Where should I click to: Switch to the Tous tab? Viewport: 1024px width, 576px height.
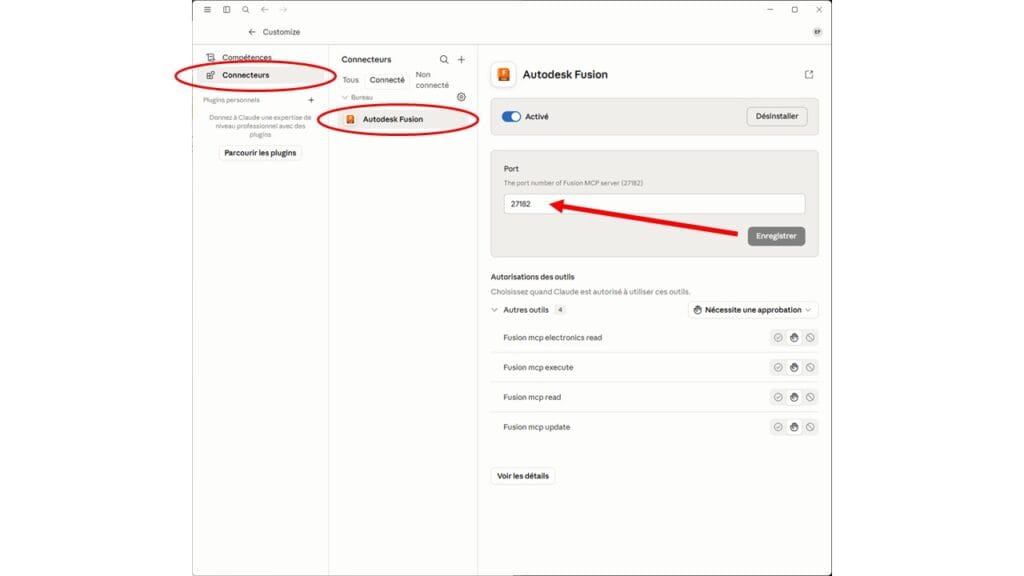[351, 80]
